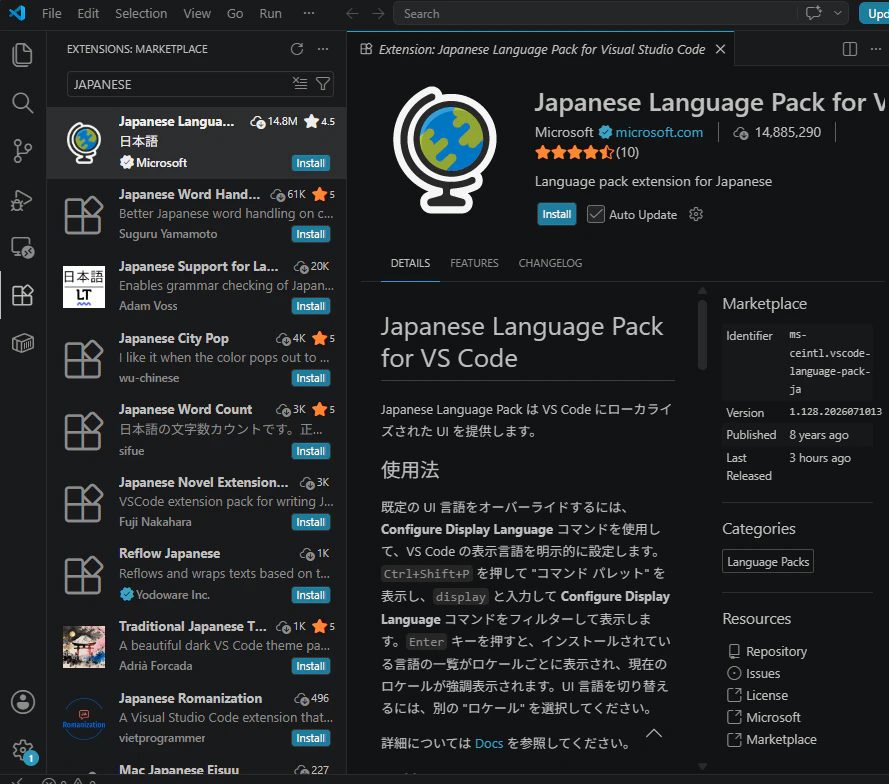
Task: Expand the chat dropdown chevron in title bar
Action: point(837,13)
